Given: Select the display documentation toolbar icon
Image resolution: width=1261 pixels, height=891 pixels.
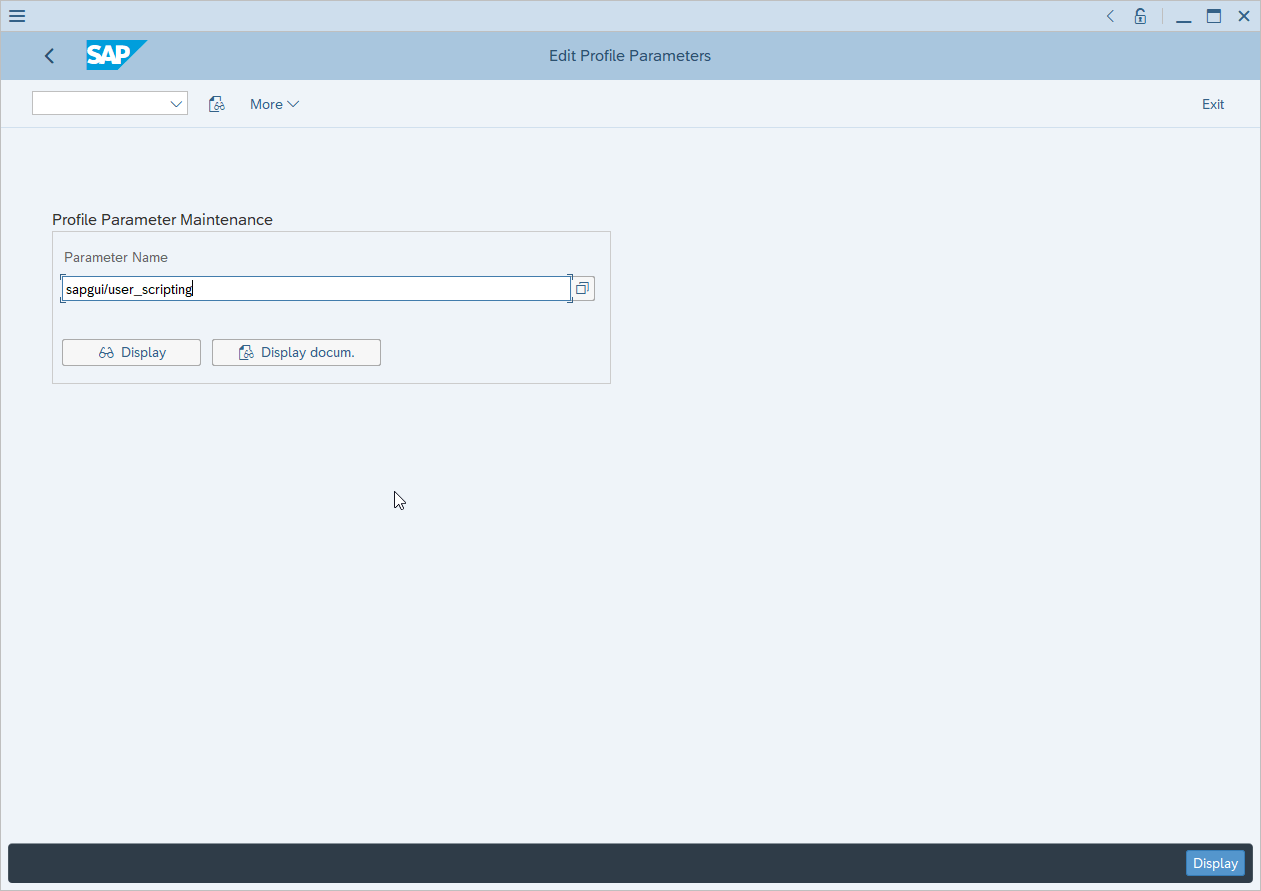Looking at the screenshot, I should [x=217, y=103].
